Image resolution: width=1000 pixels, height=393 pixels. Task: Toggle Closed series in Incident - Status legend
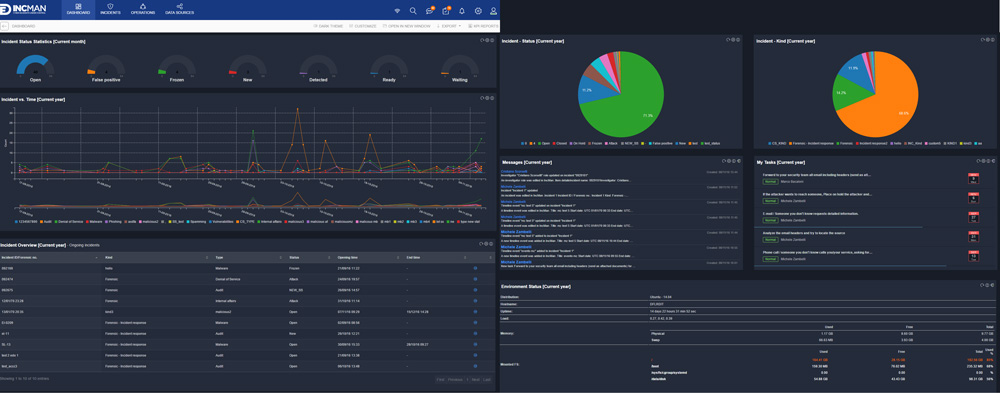click(561, 144)
